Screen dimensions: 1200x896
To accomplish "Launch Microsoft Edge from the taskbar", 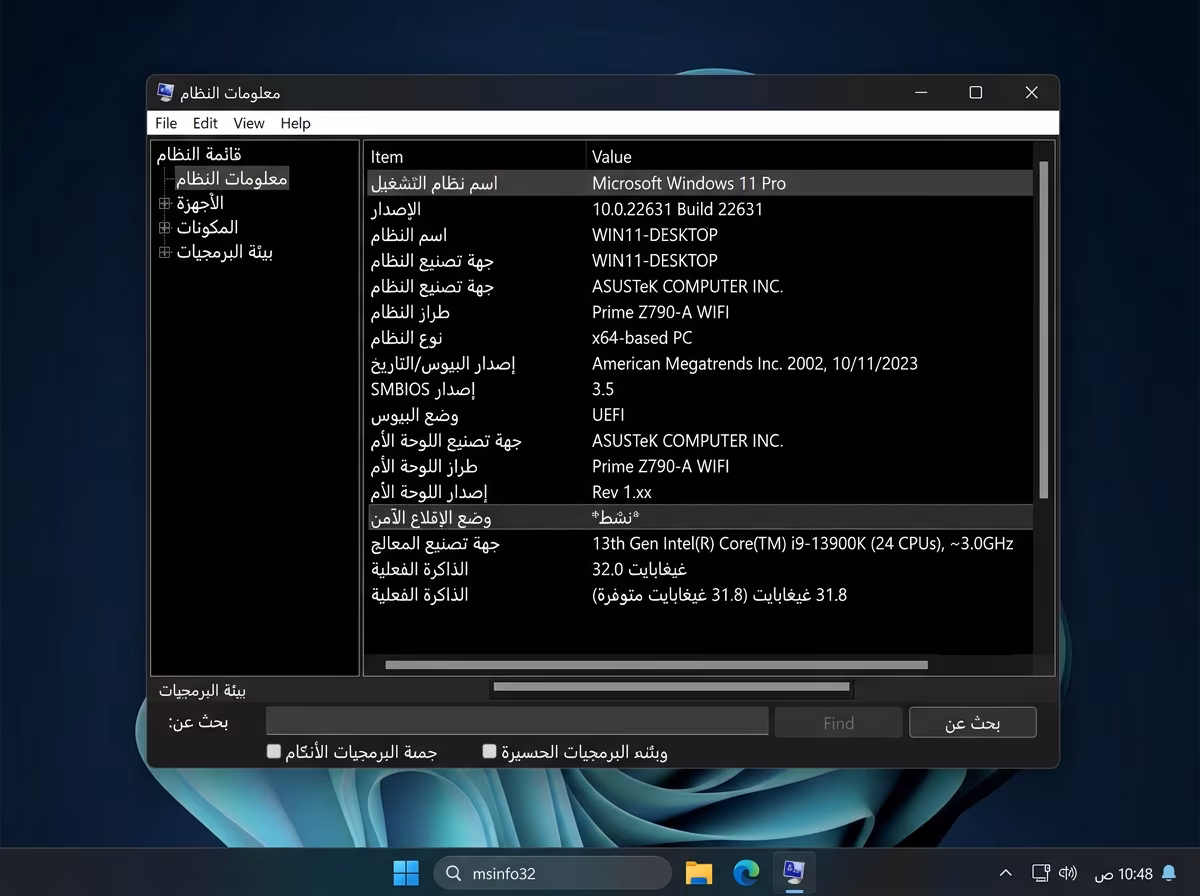I will click(x=746, y=873).
